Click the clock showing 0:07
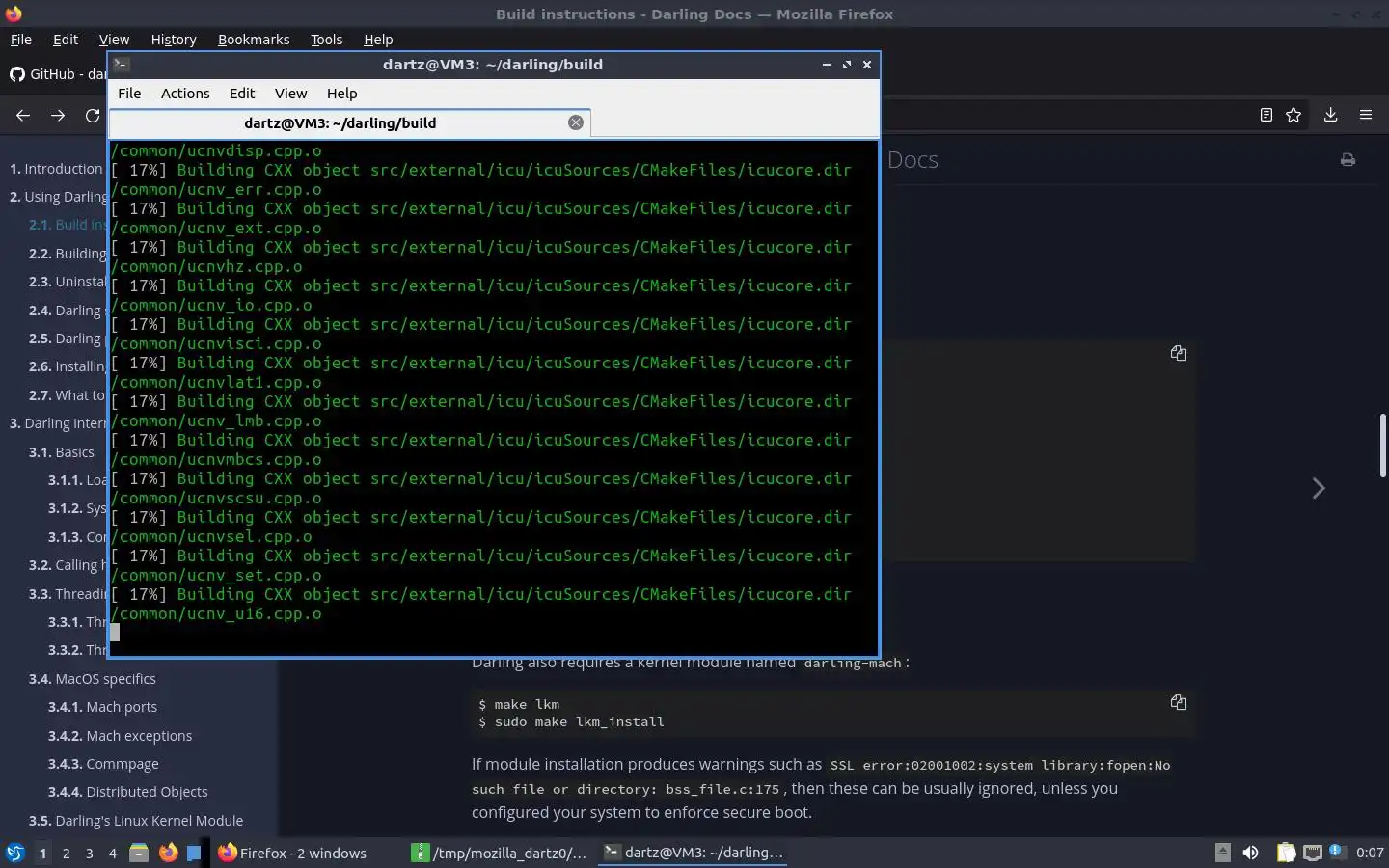The width and height of the screenshot is (1389, 868). point(1370,853)
